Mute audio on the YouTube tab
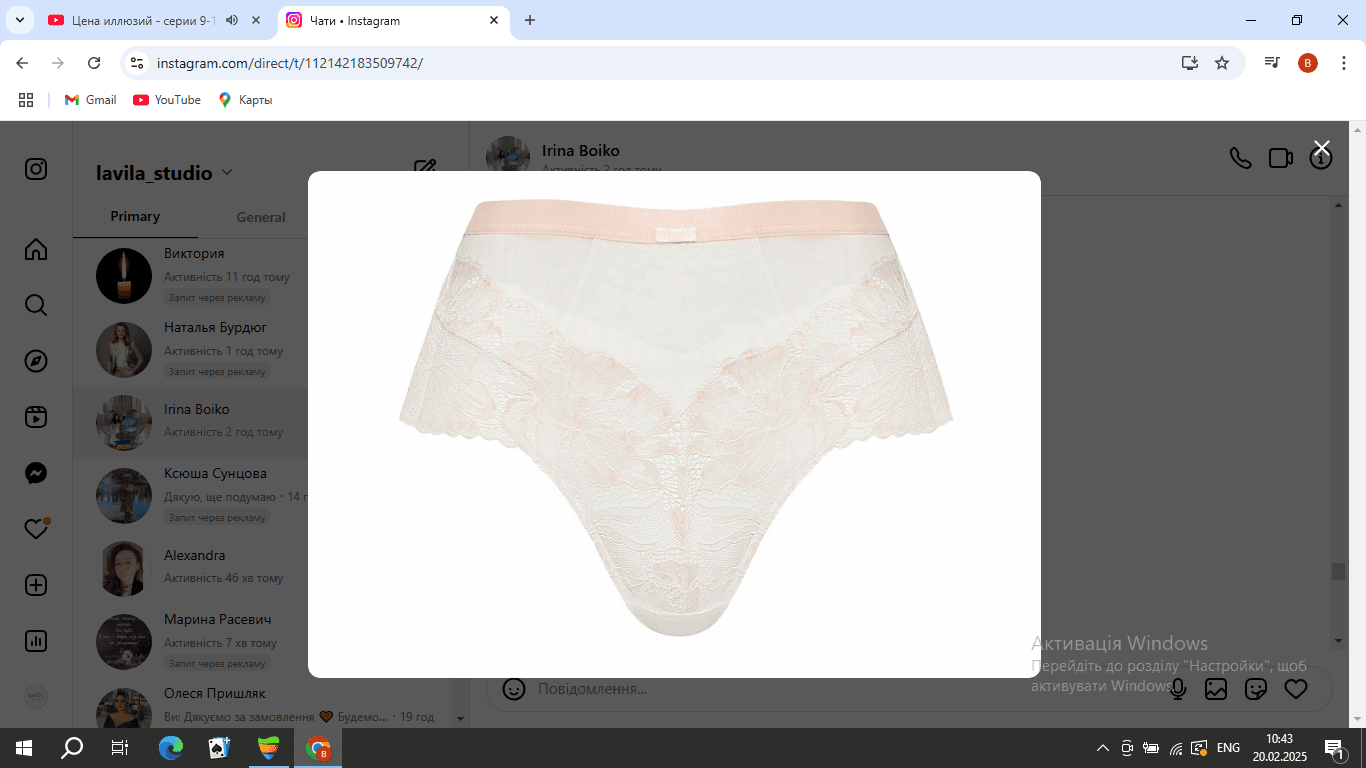Screen dimensions: 1366x768 232,20
